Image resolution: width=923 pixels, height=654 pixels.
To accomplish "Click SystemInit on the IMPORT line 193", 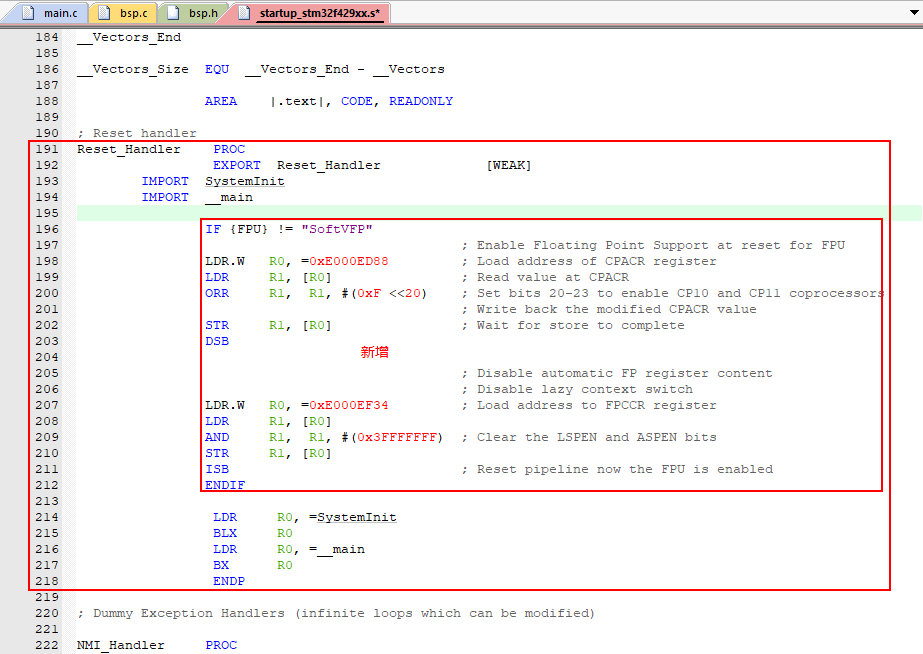I will coord(245,181).
